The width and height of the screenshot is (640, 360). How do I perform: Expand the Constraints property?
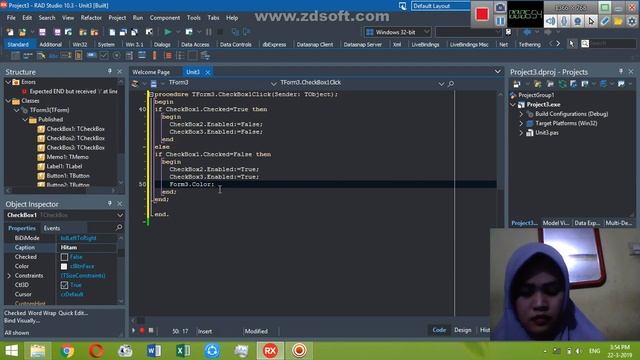pyautogui.click(x=9, y=276)
